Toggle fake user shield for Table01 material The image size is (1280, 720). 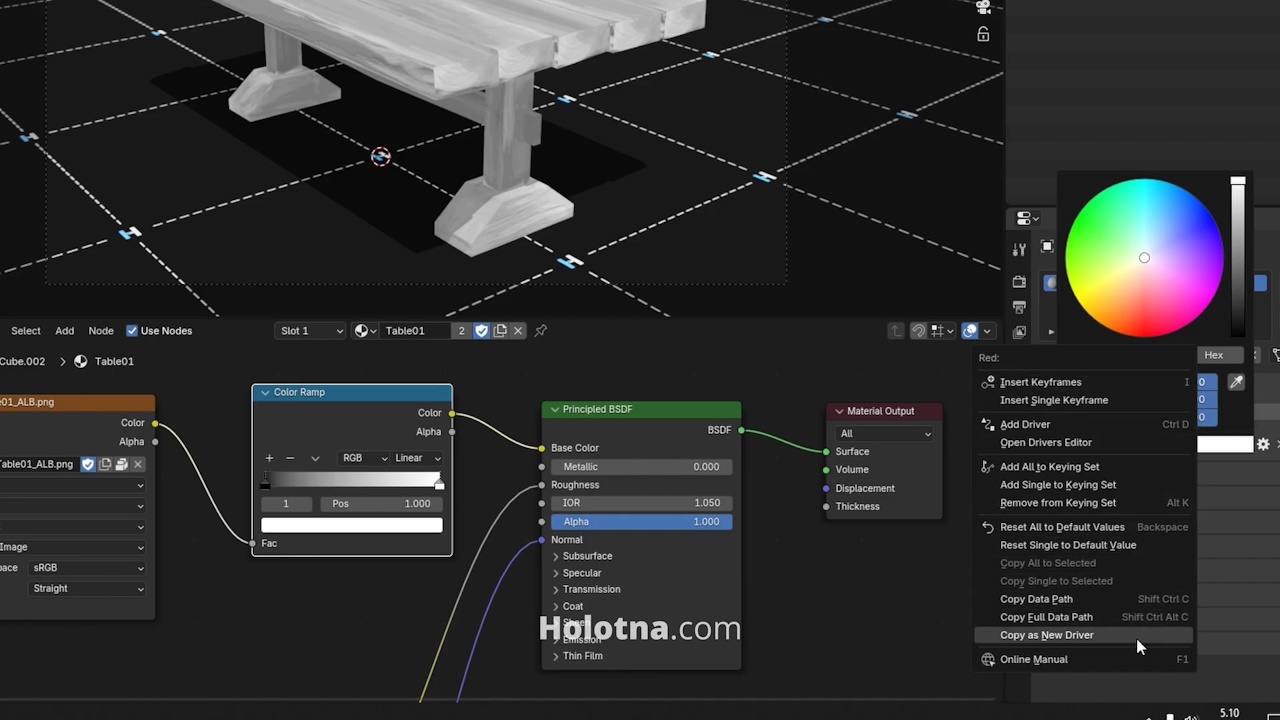[481, 331]
